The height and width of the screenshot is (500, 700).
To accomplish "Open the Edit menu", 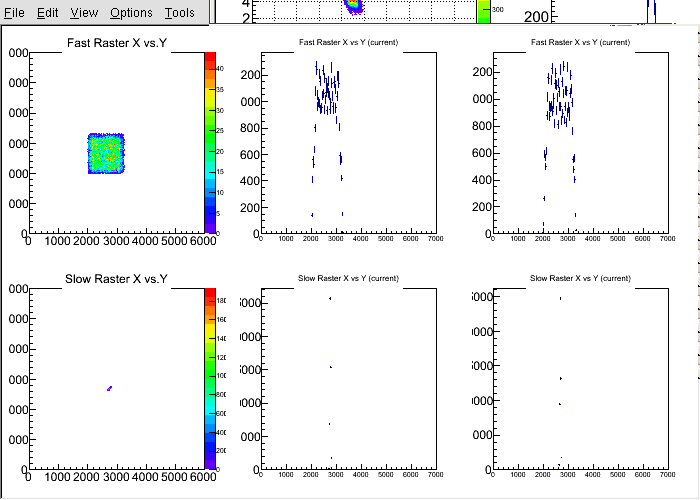I will pos(47,13).
